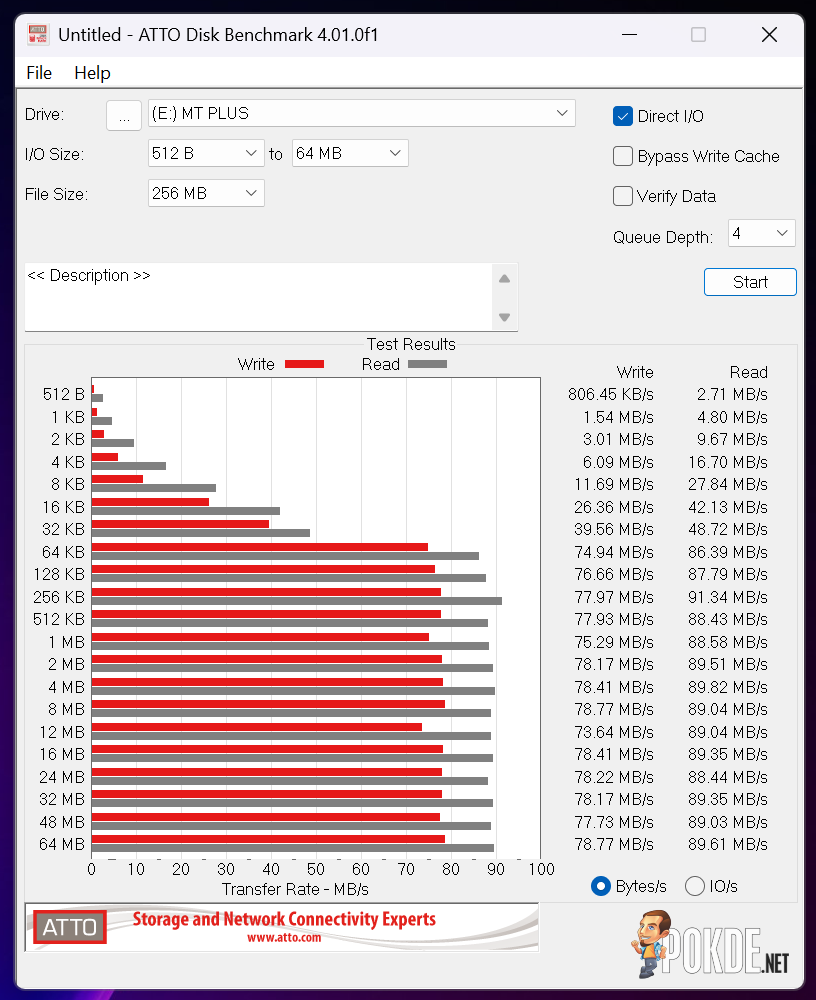The height and width of the screenshot is (1000, 816).
Task: Open the 64 MB maximum I/O size dropdown
Action: pos(350,153)
